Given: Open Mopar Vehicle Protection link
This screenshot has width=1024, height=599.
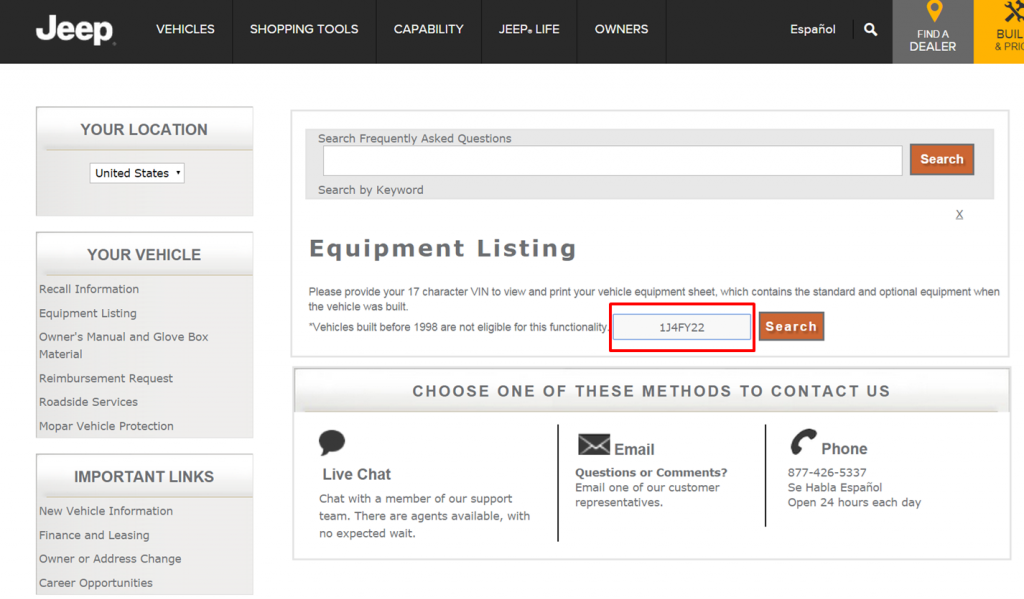Looking at the screenshot, I should pyautogui.click(x=106, y=426).
